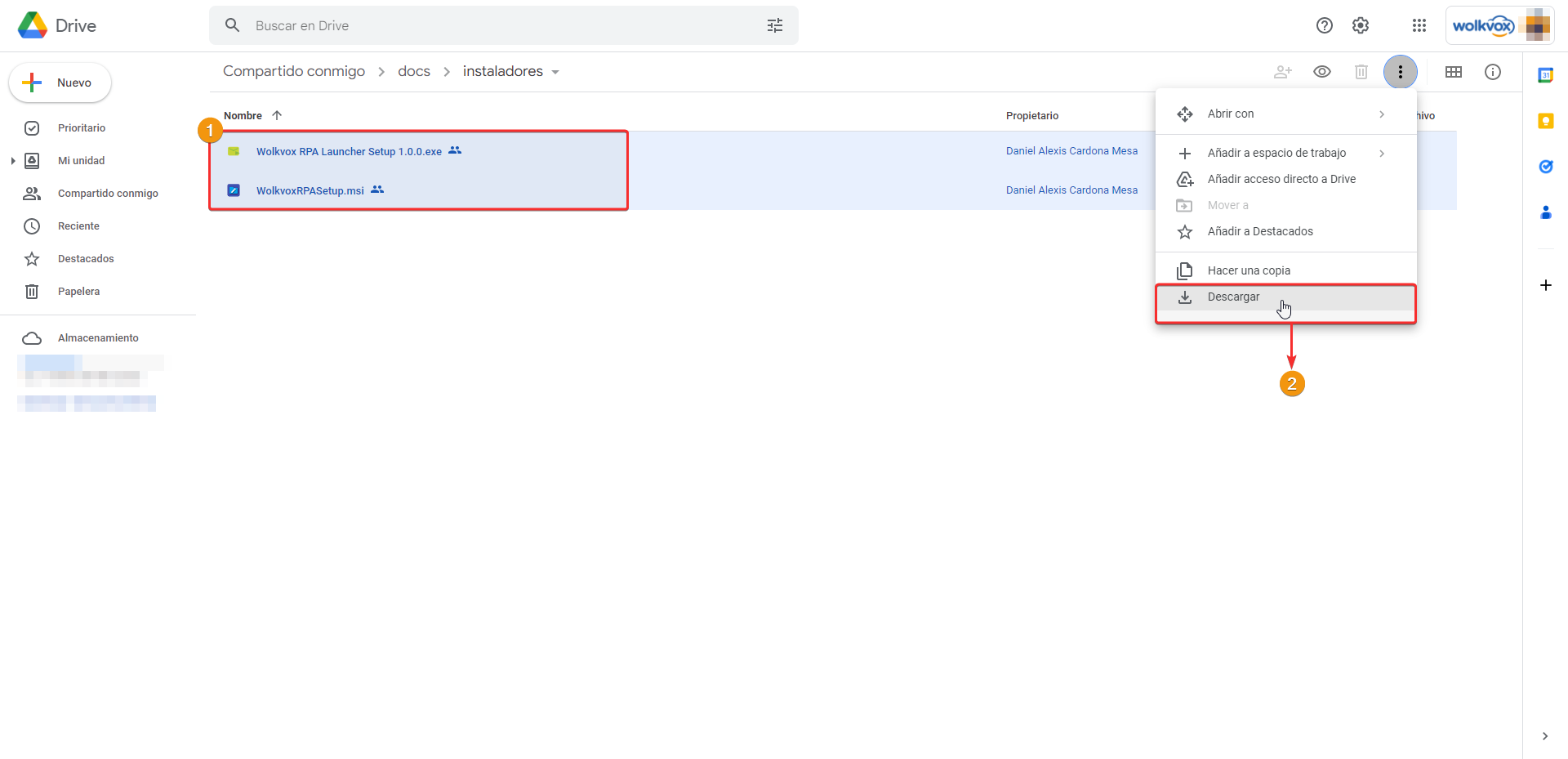Open Google Calendar side panel icon
1568x759 pixels.
(x=1546, y=75)
